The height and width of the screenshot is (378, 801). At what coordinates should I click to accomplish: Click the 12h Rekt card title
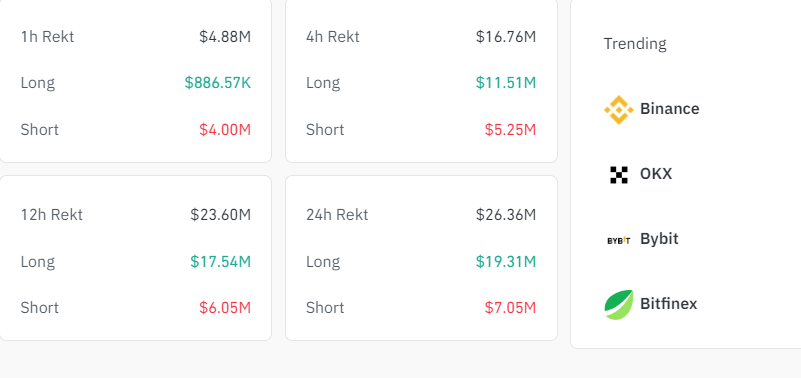point(52,215)
